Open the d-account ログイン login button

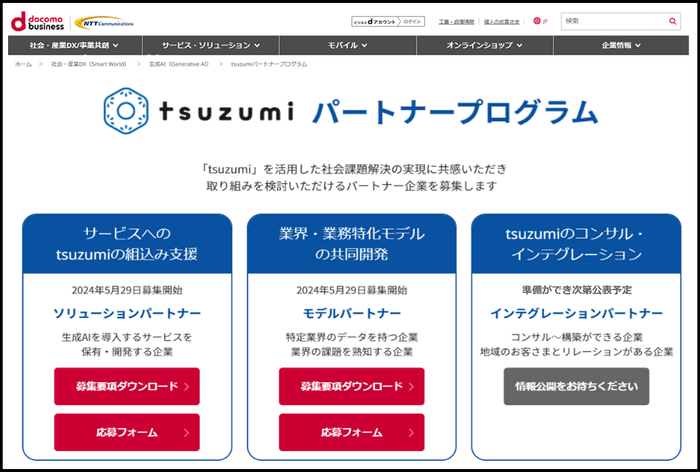click(388, 21)
